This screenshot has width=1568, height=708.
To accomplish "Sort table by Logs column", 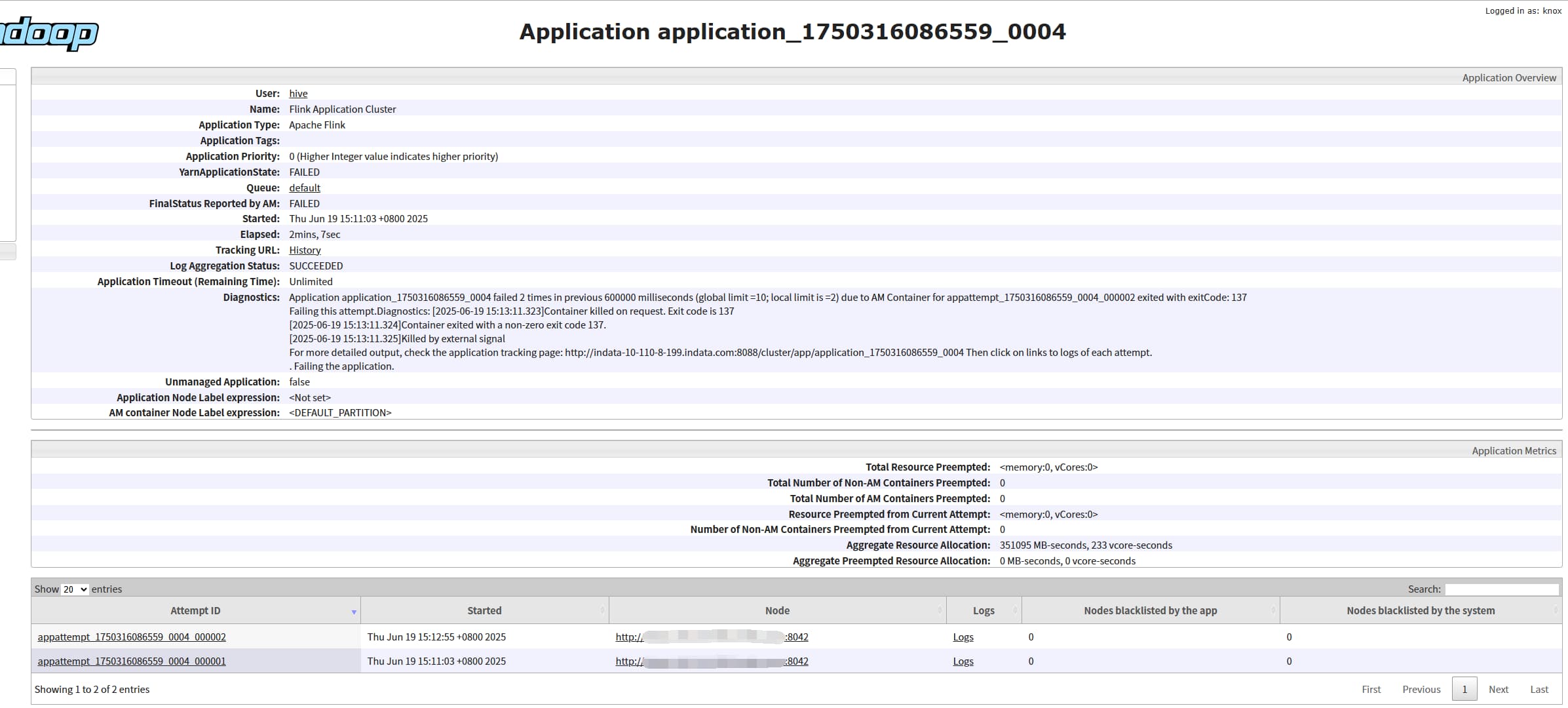I will tap(984, 610).
